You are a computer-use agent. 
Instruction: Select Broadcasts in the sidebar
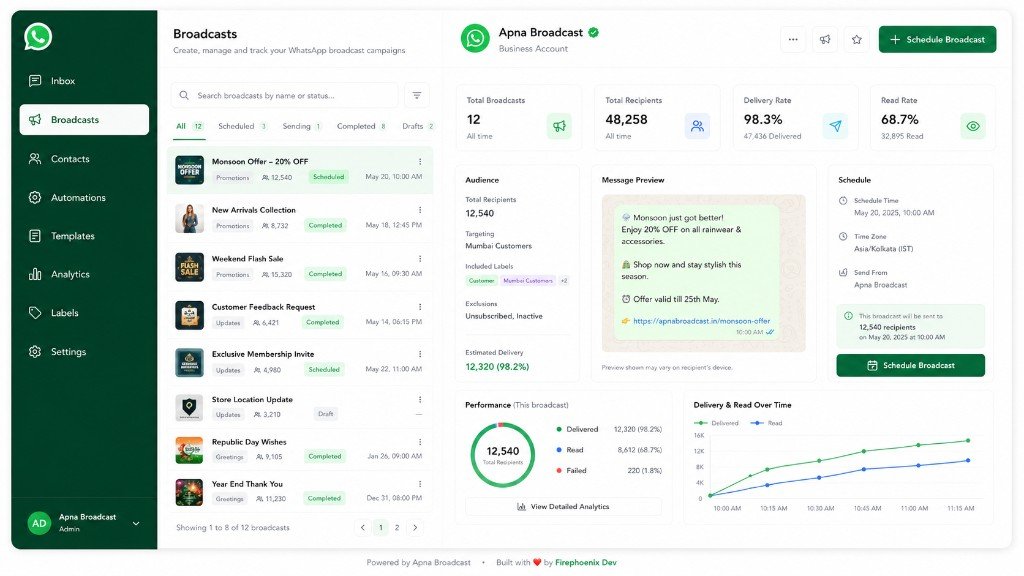coord(84,120)
